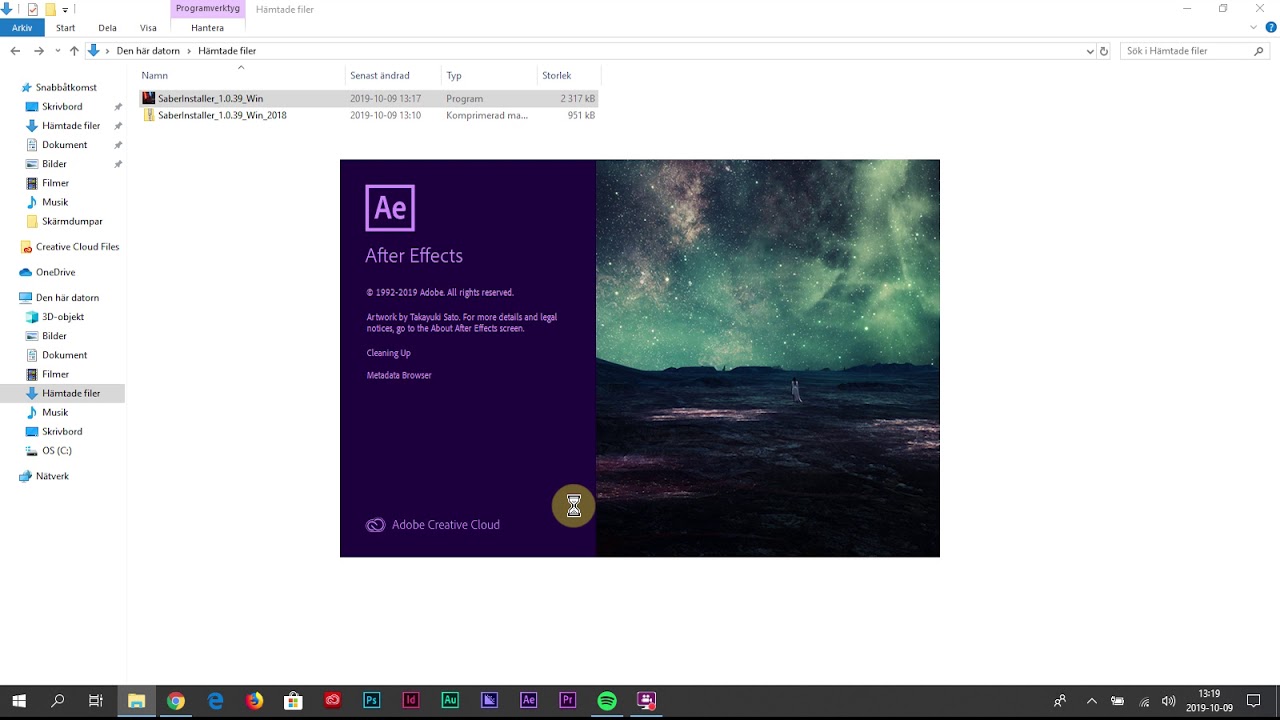The width and height of the screenshot is (1280, 720).
Task: Open Microsoft Edge from the taskbar
Action: (215, 701)
